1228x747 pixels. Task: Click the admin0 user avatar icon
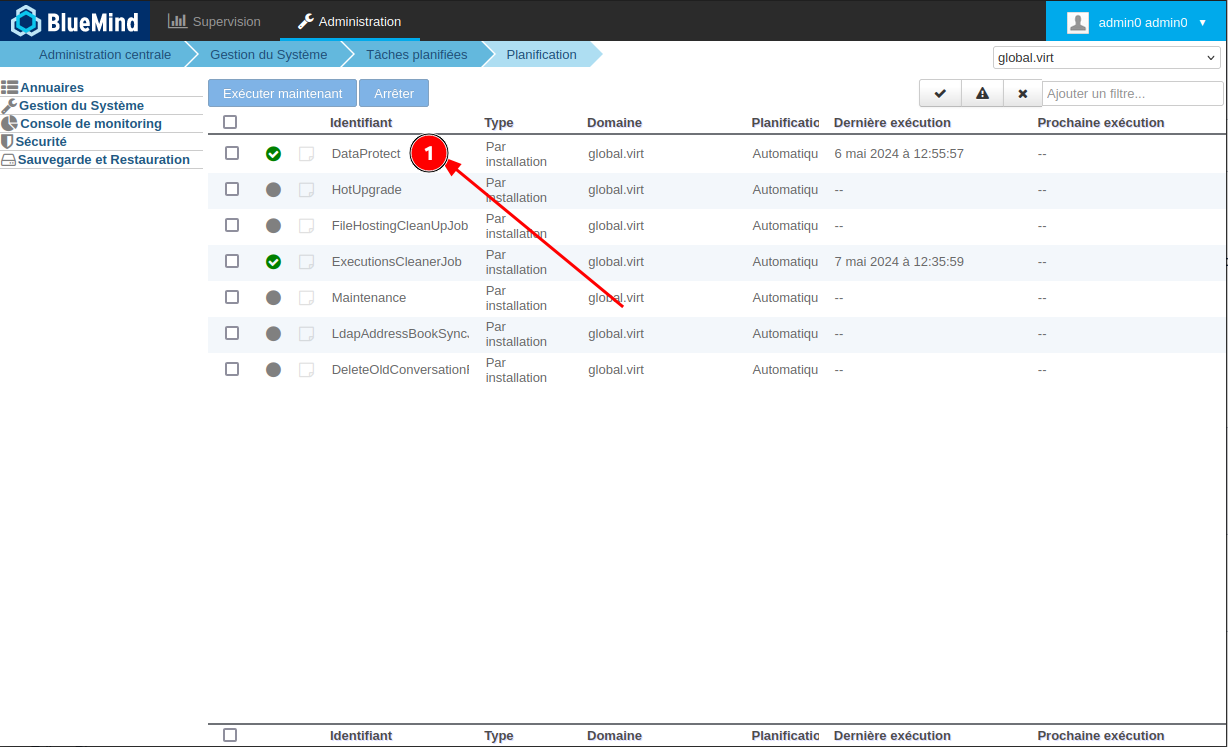1078,22
